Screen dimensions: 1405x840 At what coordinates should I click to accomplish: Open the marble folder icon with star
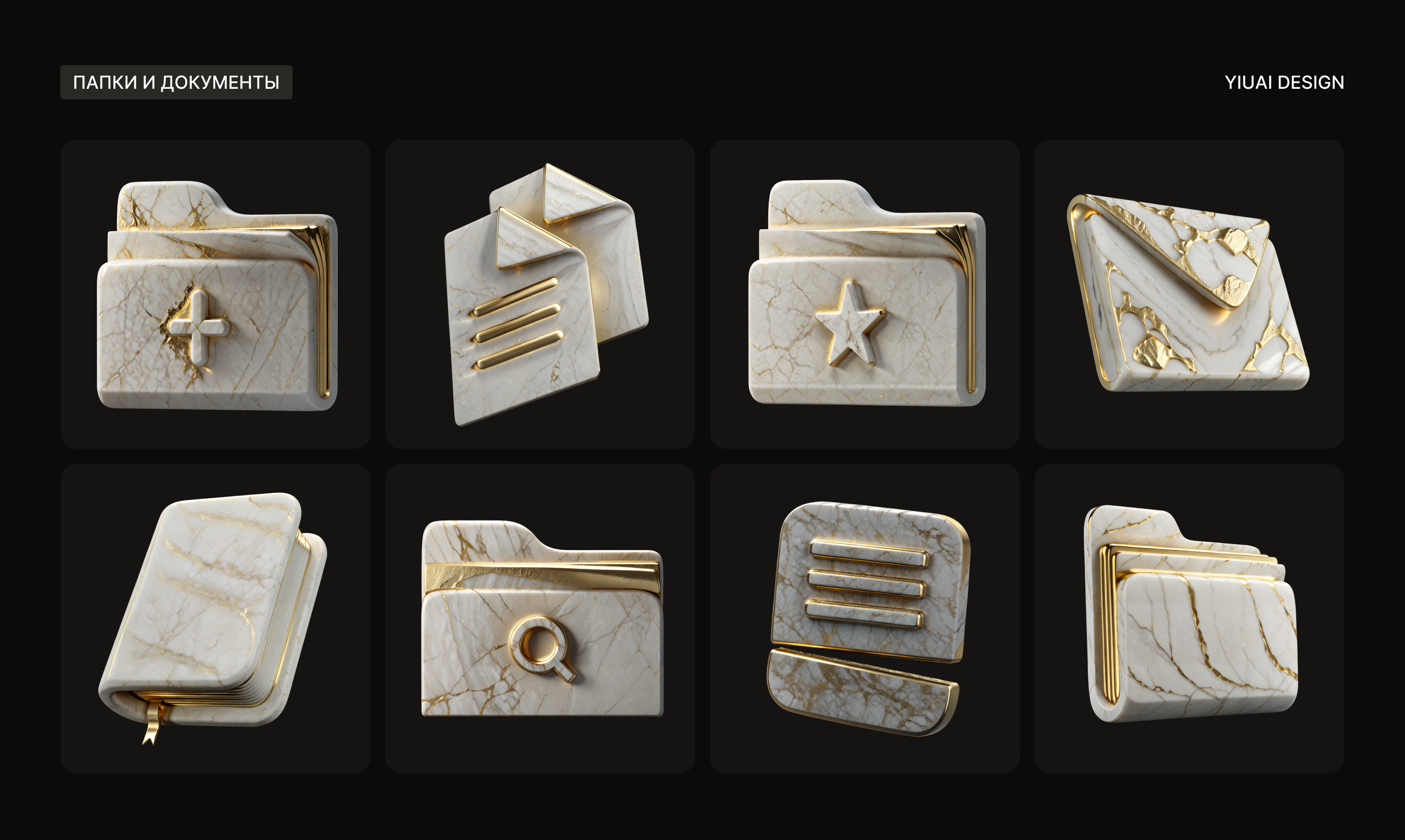pyautogui.click(x=867, y=293)
